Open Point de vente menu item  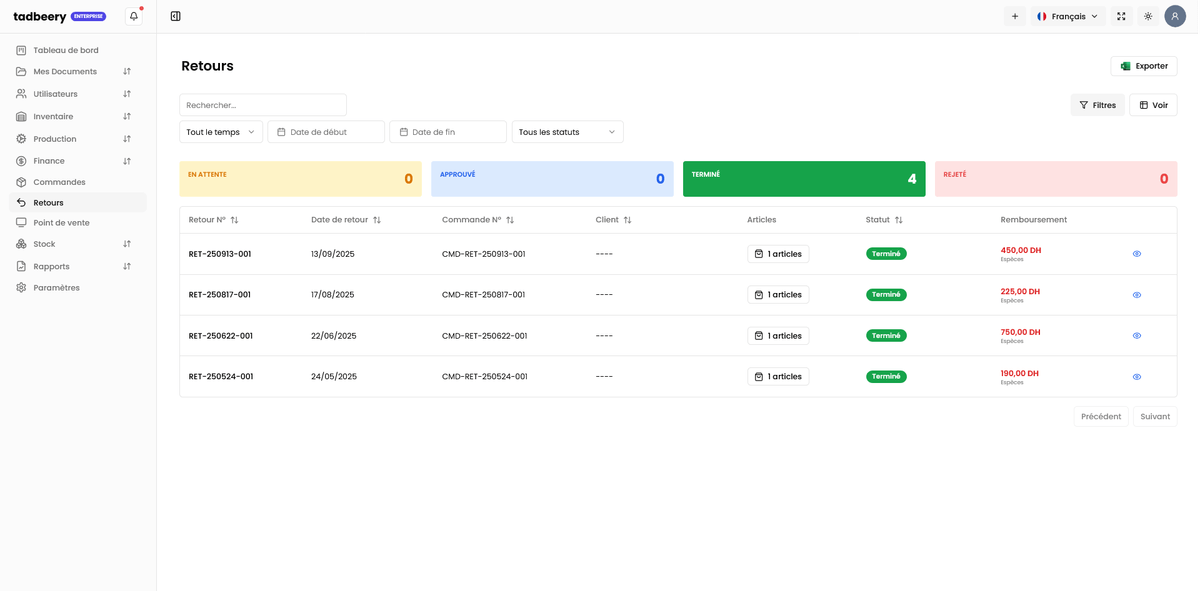click(61, 223)
